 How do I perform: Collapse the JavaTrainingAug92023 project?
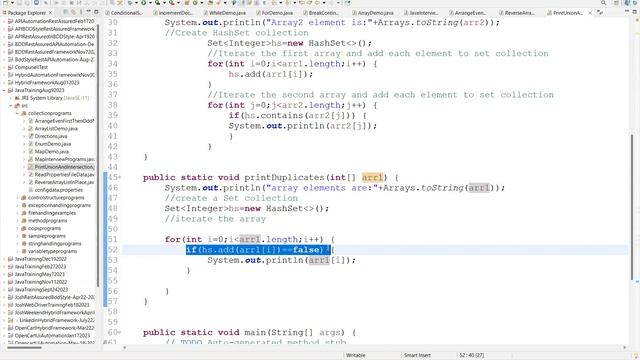(4, 90)
